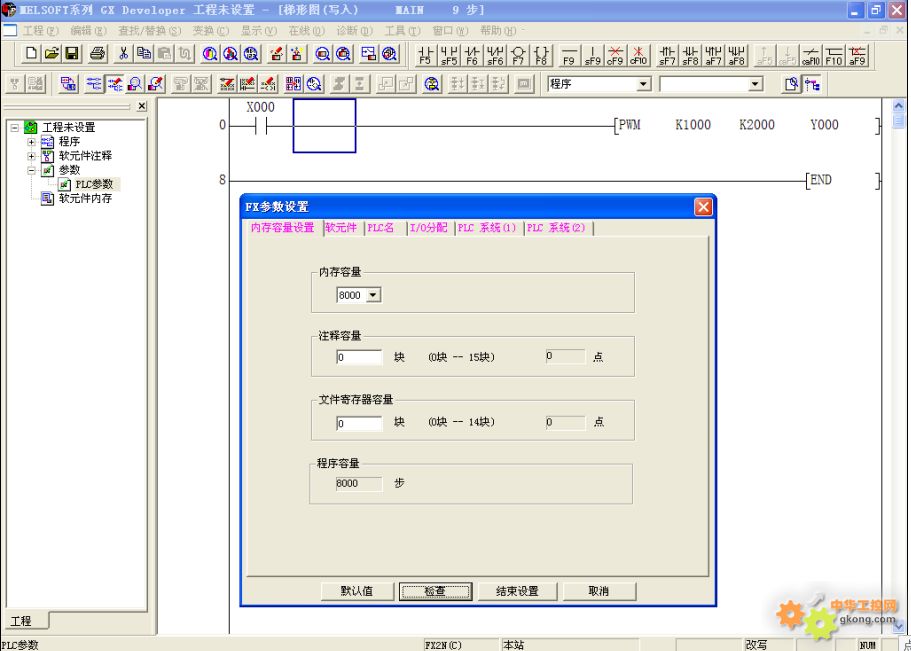
Task: Draw horizontal line F9
Action: [x=569, y=55]
